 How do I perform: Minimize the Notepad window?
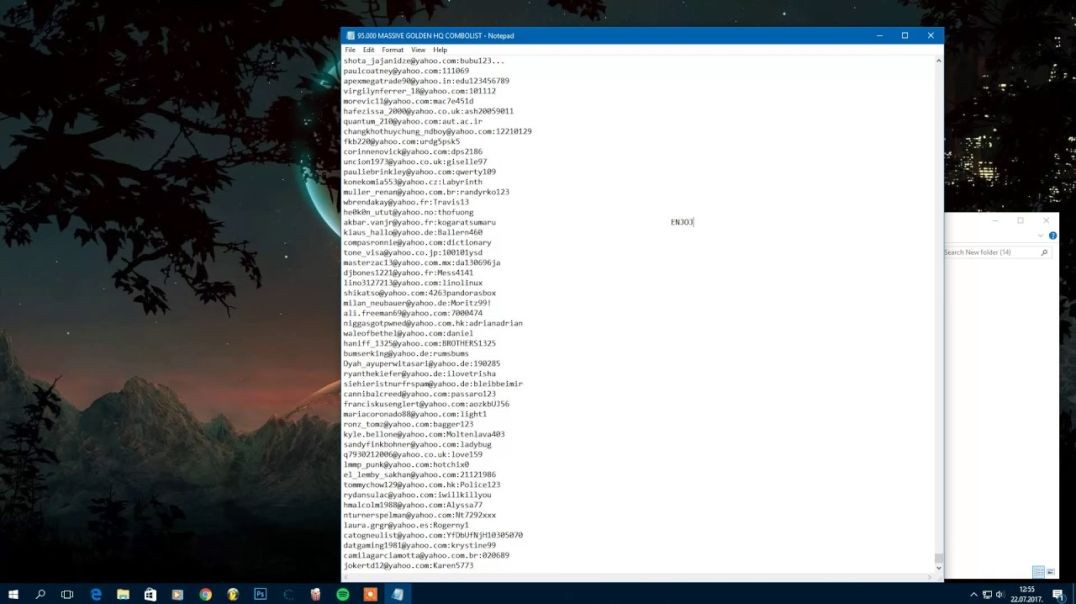pos(880,36)
